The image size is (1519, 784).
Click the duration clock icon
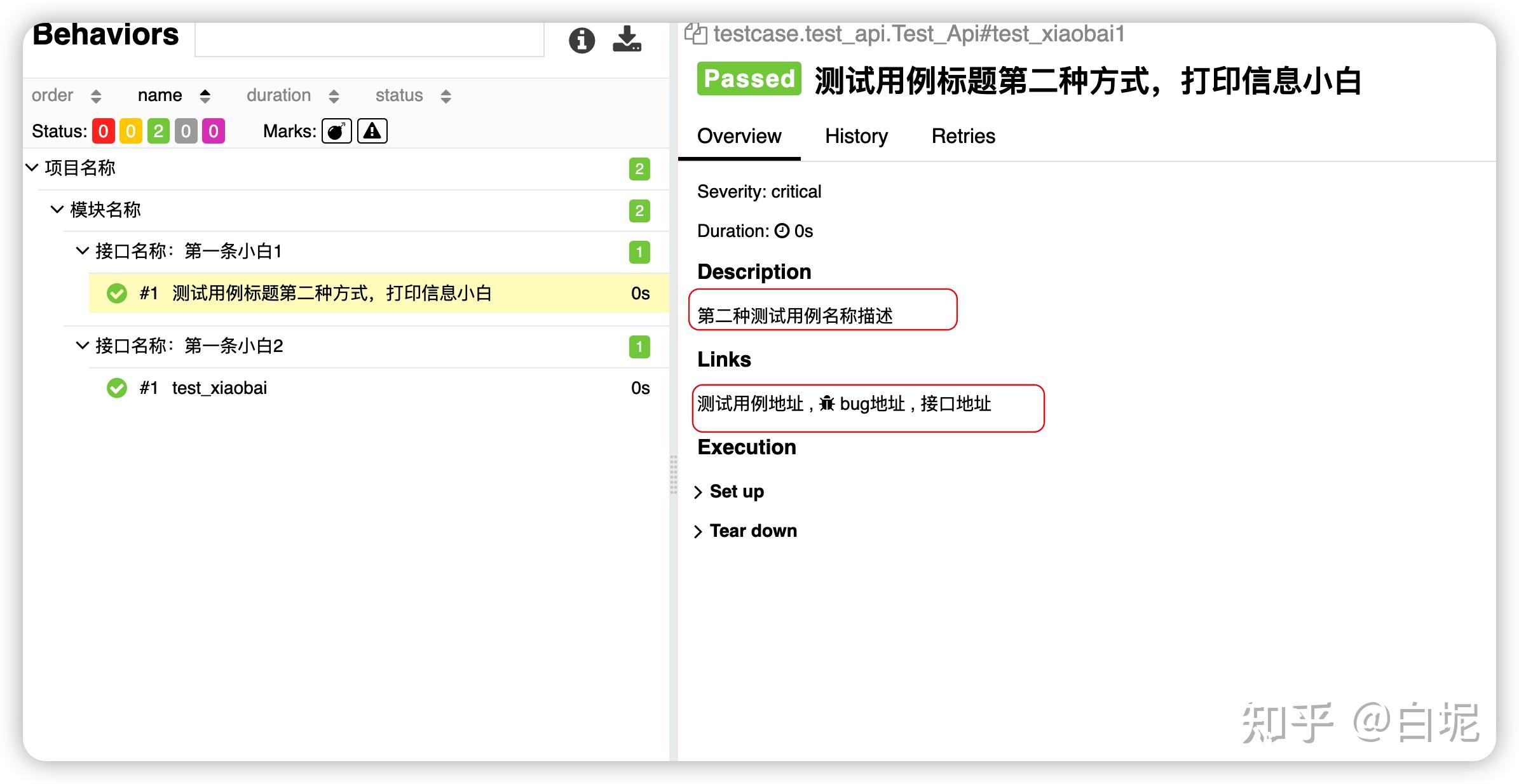[x=782, y=231]
